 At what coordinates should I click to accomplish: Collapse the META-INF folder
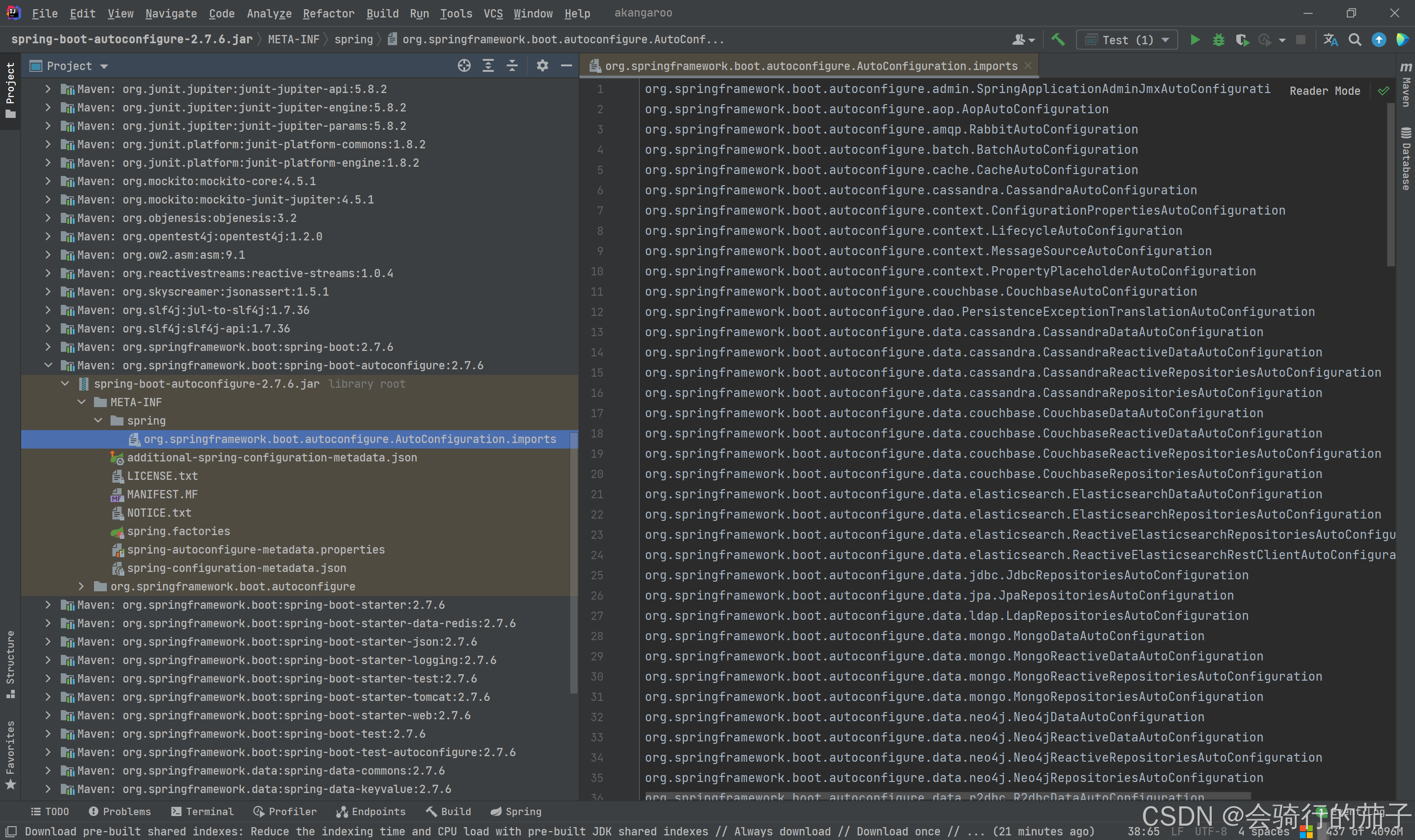point(82,402)
